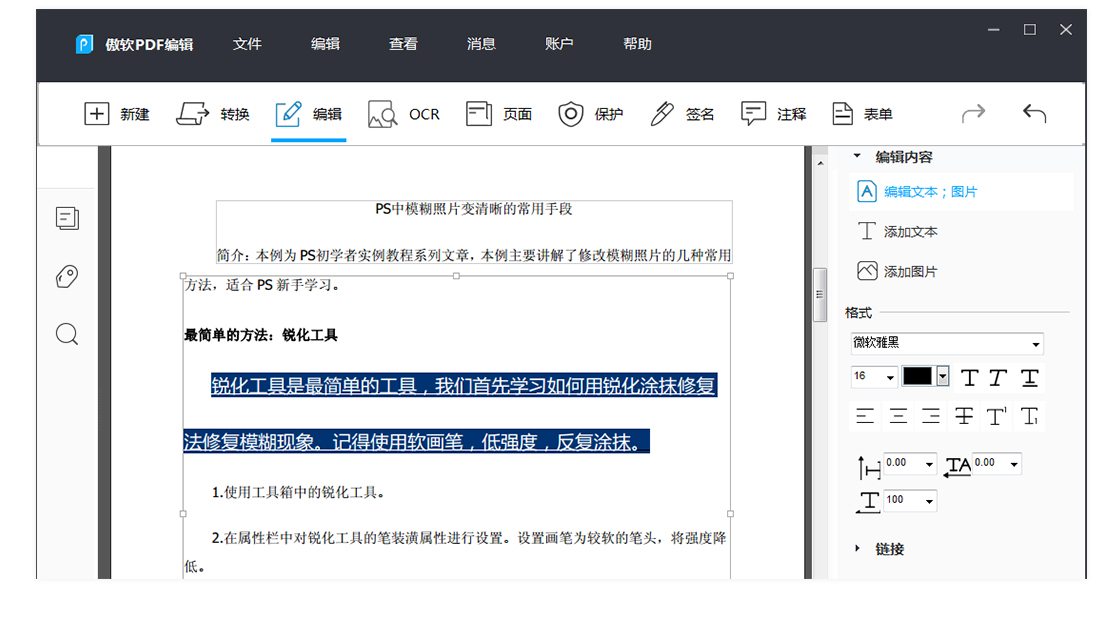
Task: Click the paragraph starting 简介：本例为
Action: coord(474,255)
